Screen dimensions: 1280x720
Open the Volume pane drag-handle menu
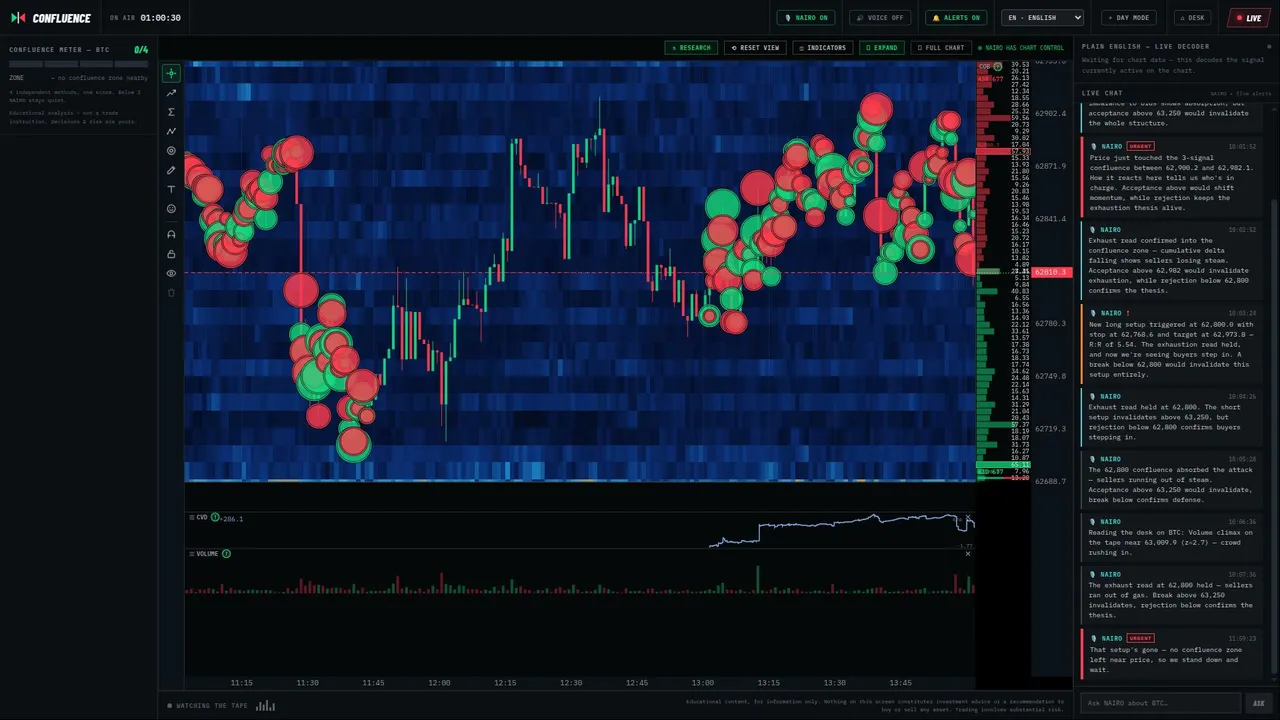[x=192, y=553]
